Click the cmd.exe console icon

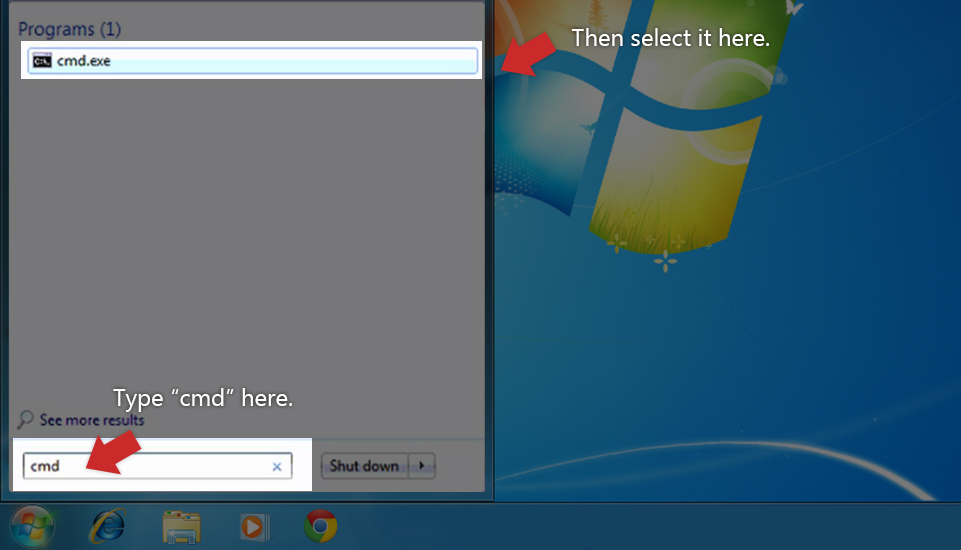tap(42, 61)
